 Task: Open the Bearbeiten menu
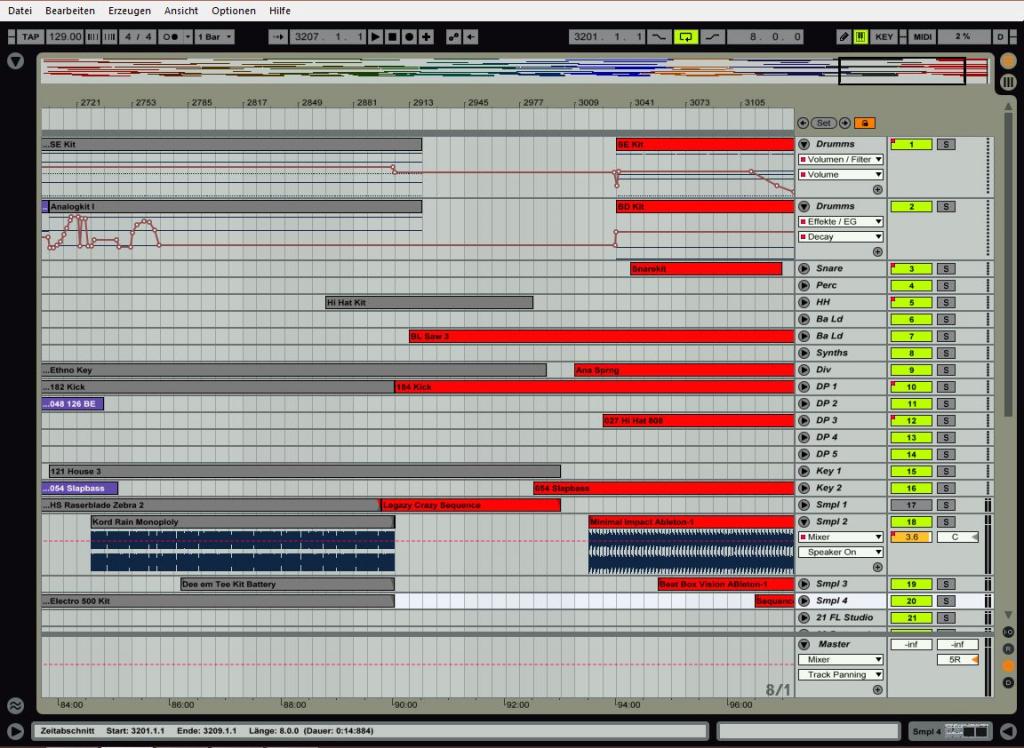point(70,10)
